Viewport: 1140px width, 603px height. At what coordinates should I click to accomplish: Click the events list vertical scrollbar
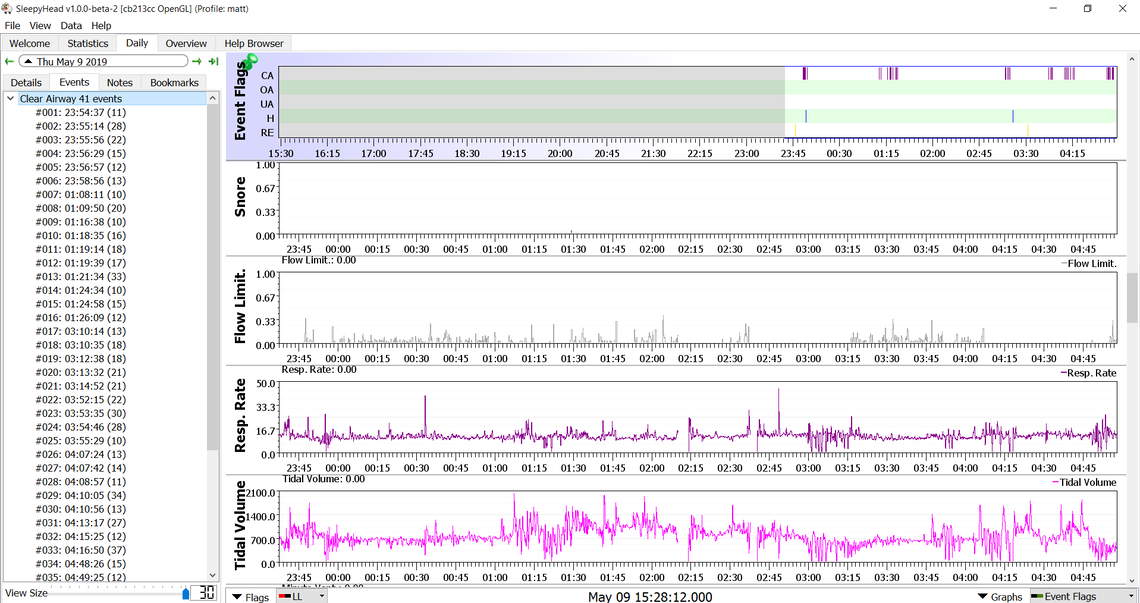(212, 276)
